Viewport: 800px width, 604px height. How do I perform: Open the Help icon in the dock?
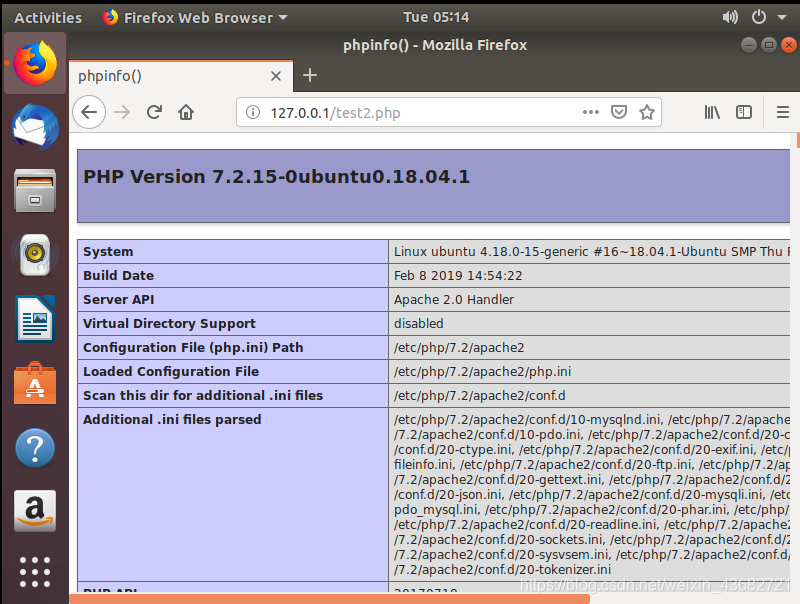35,448
